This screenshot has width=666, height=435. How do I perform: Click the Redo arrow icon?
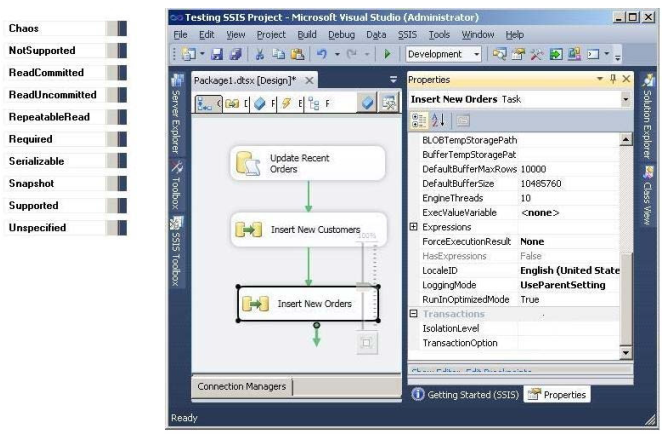point(352,54)
